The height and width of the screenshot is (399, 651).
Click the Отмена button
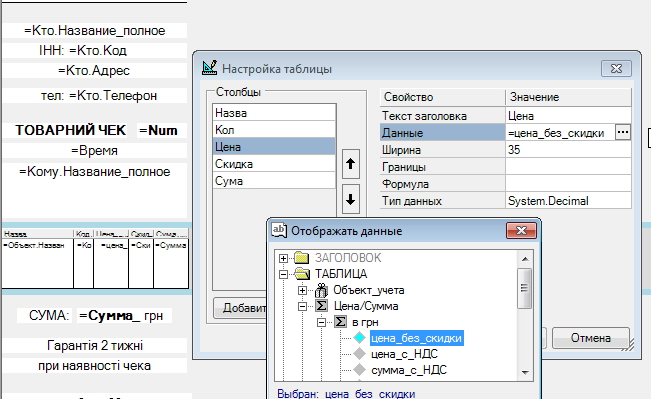click(x=590, y=338)
